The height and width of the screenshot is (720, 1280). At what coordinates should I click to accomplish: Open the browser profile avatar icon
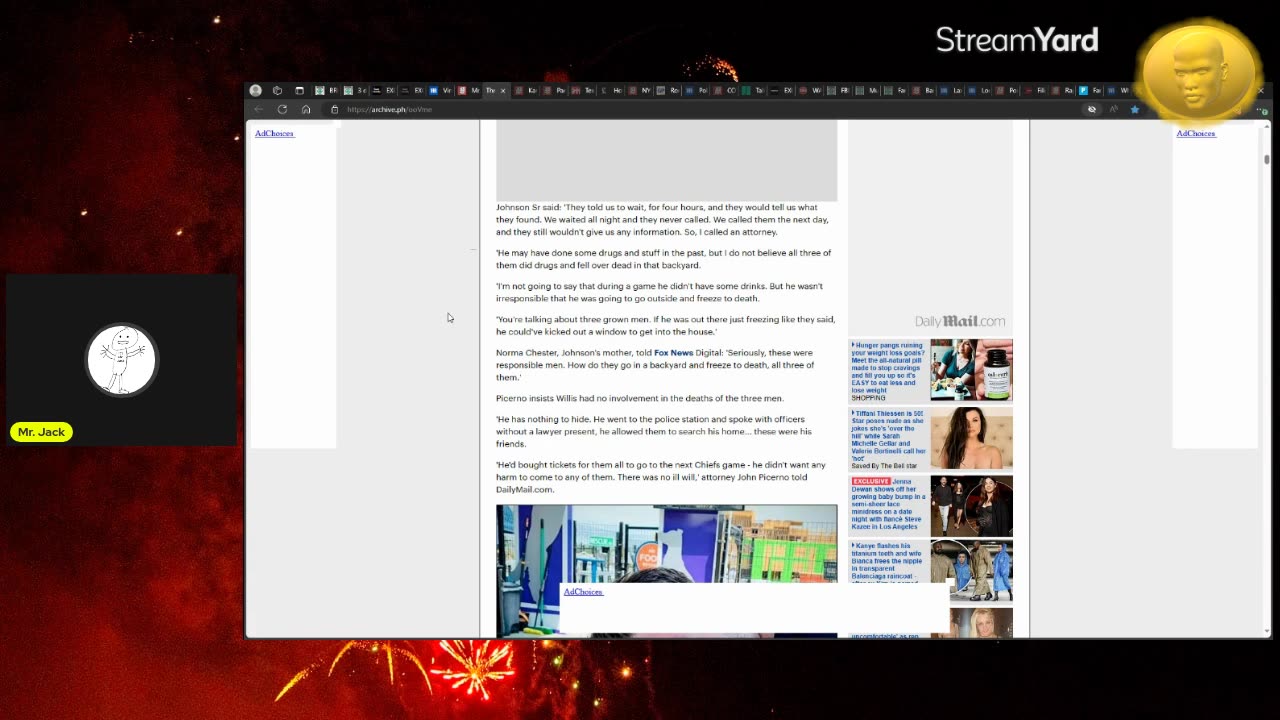[x=256, y=90]
